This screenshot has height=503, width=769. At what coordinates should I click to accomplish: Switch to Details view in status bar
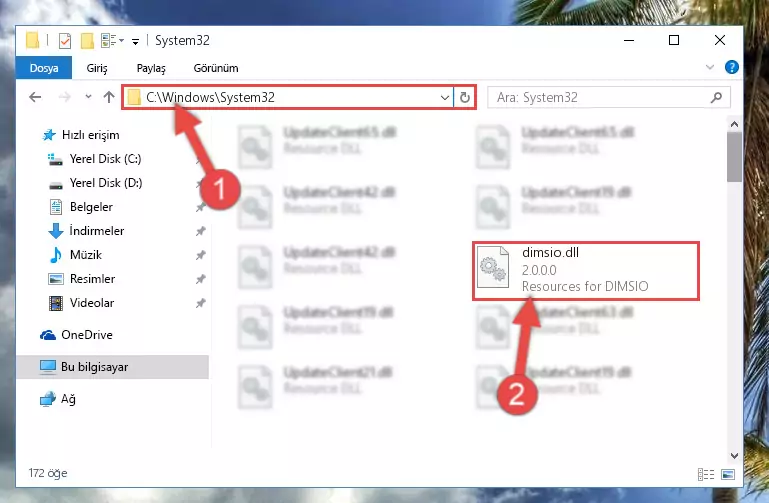coord(706,474)
